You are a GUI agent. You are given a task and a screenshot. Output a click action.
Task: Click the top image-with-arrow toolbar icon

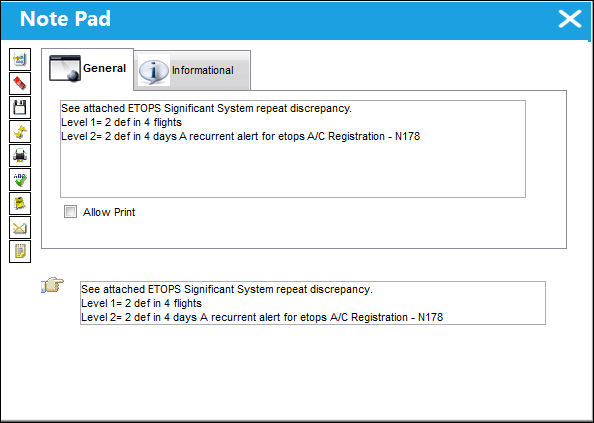20,59
